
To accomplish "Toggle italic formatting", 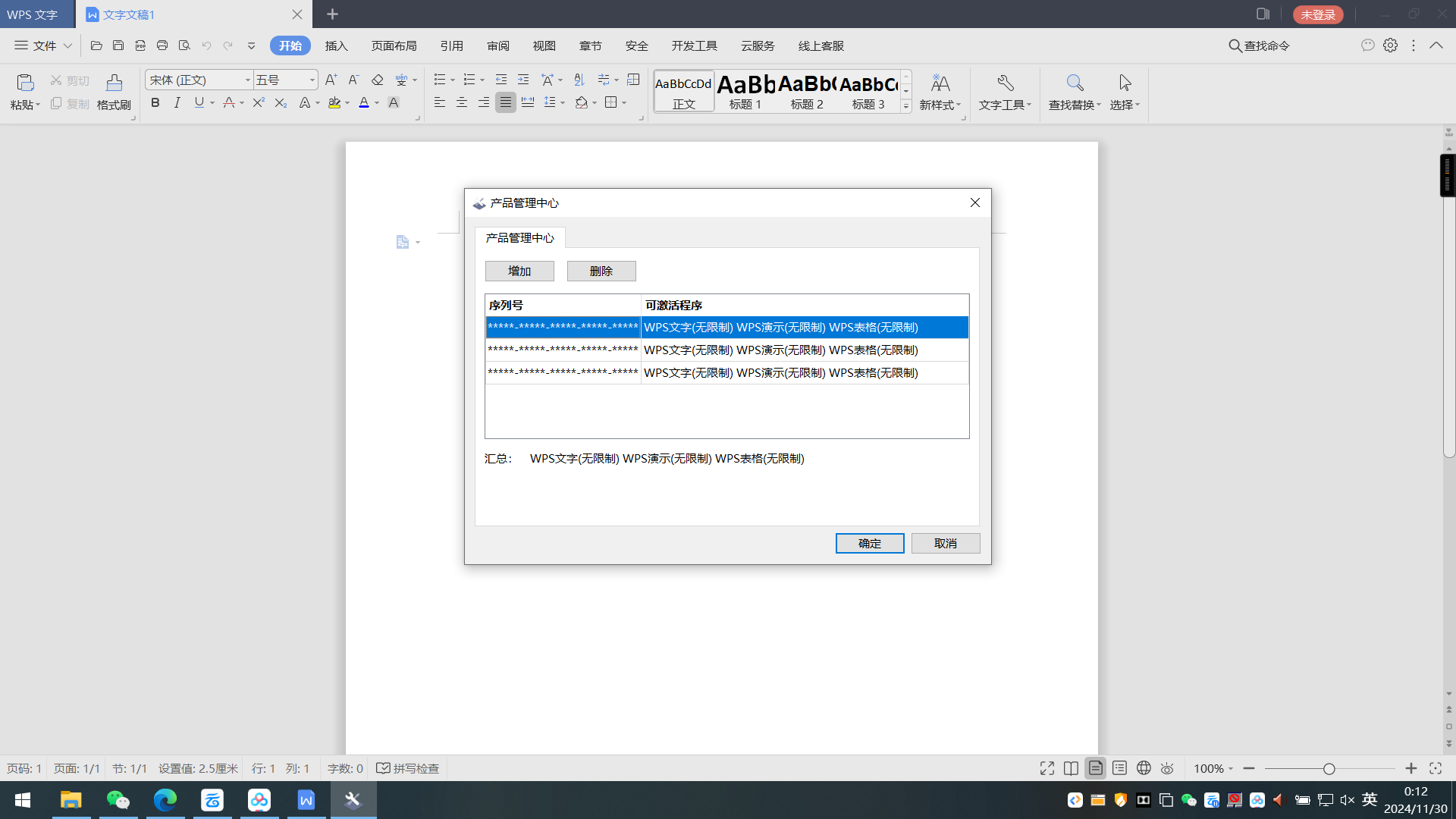I will (177, 102).
